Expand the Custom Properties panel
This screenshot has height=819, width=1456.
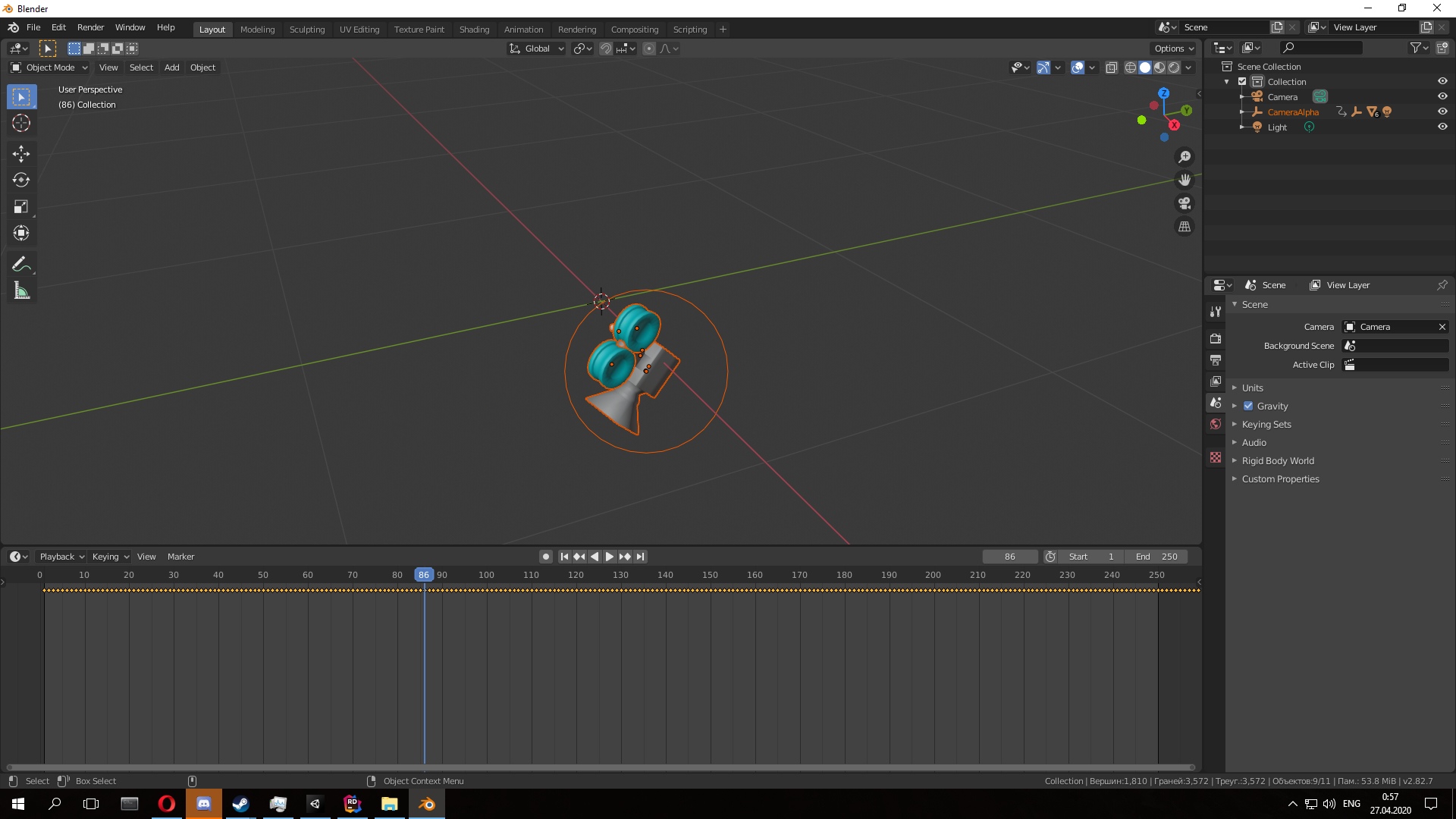1280,479
